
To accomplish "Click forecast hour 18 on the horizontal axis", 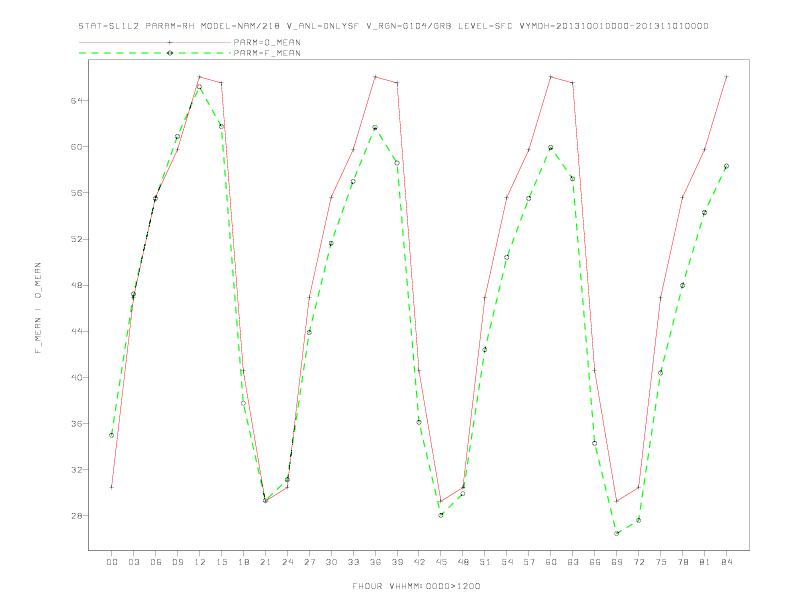I will point(243,562).
